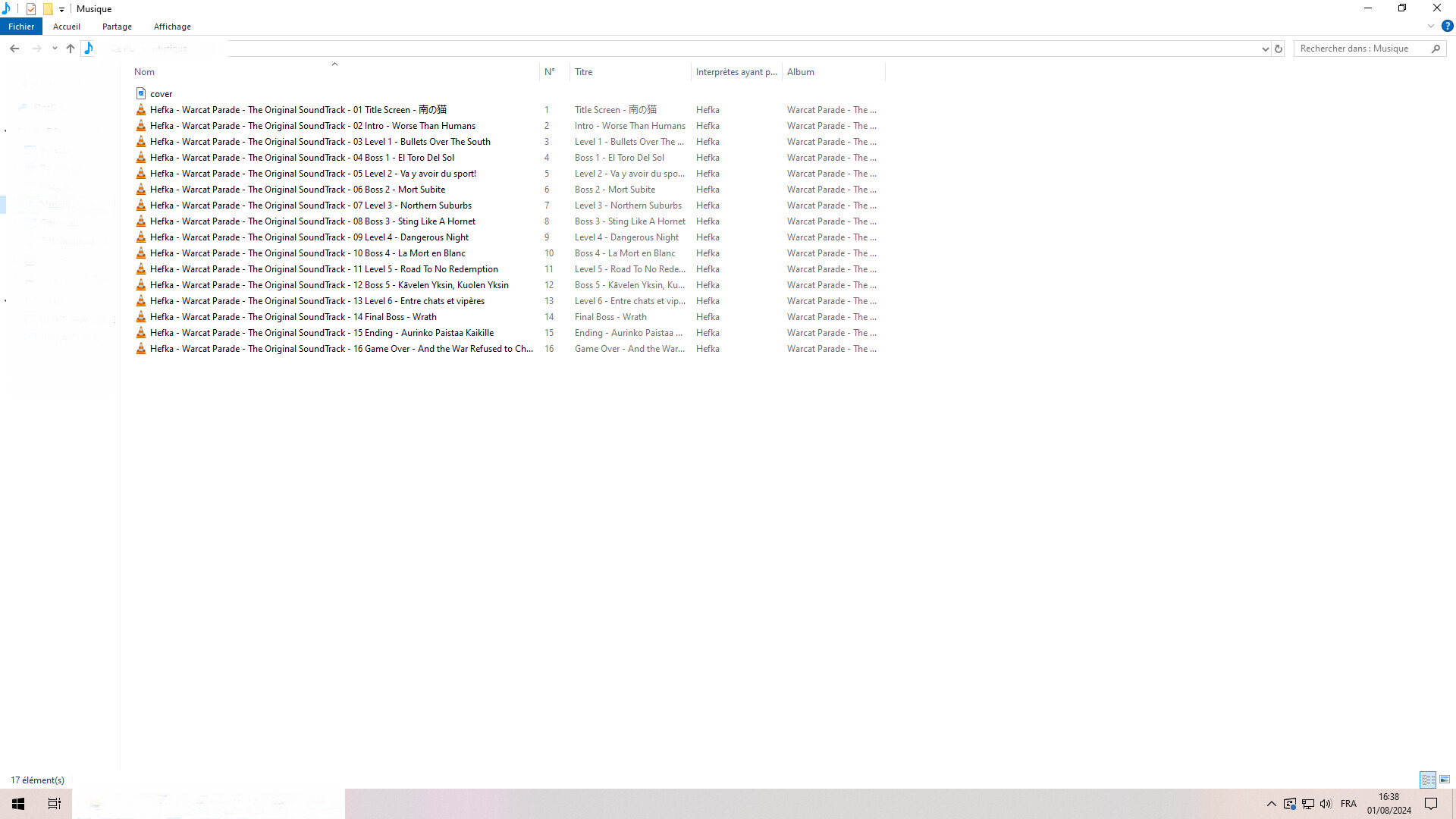
Task: Switch to large thumbnails view icon
Action: coord(1445,780)
